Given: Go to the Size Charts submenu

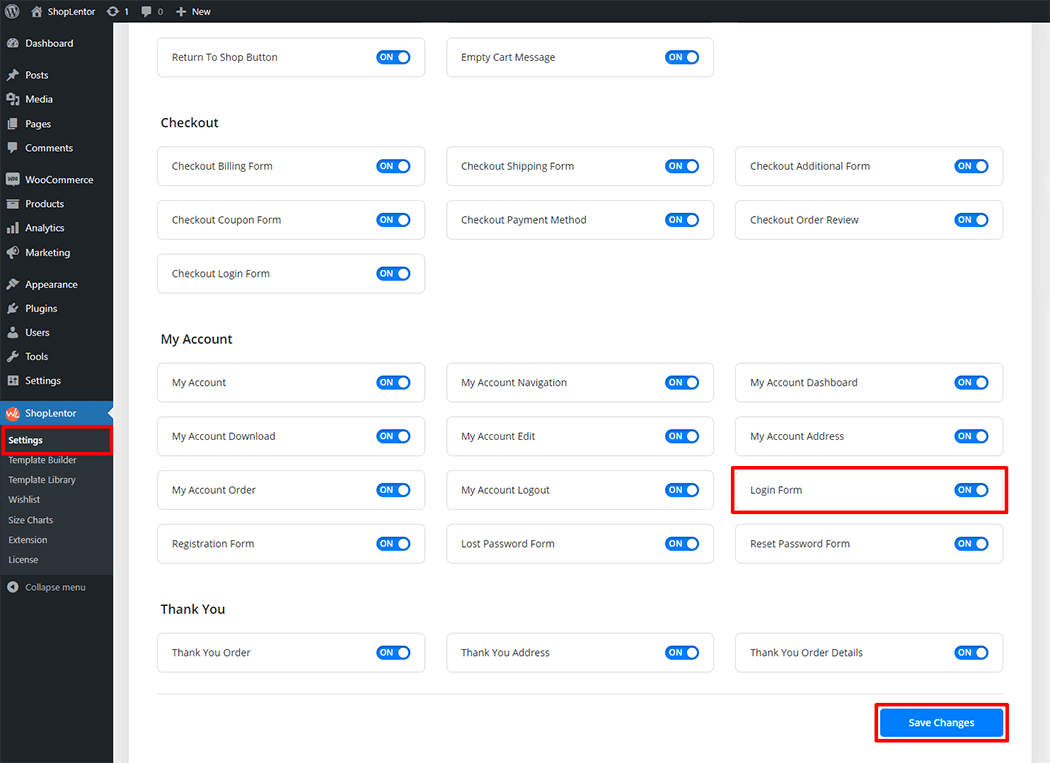Looking at the screenshot, I should pos(31,520).
